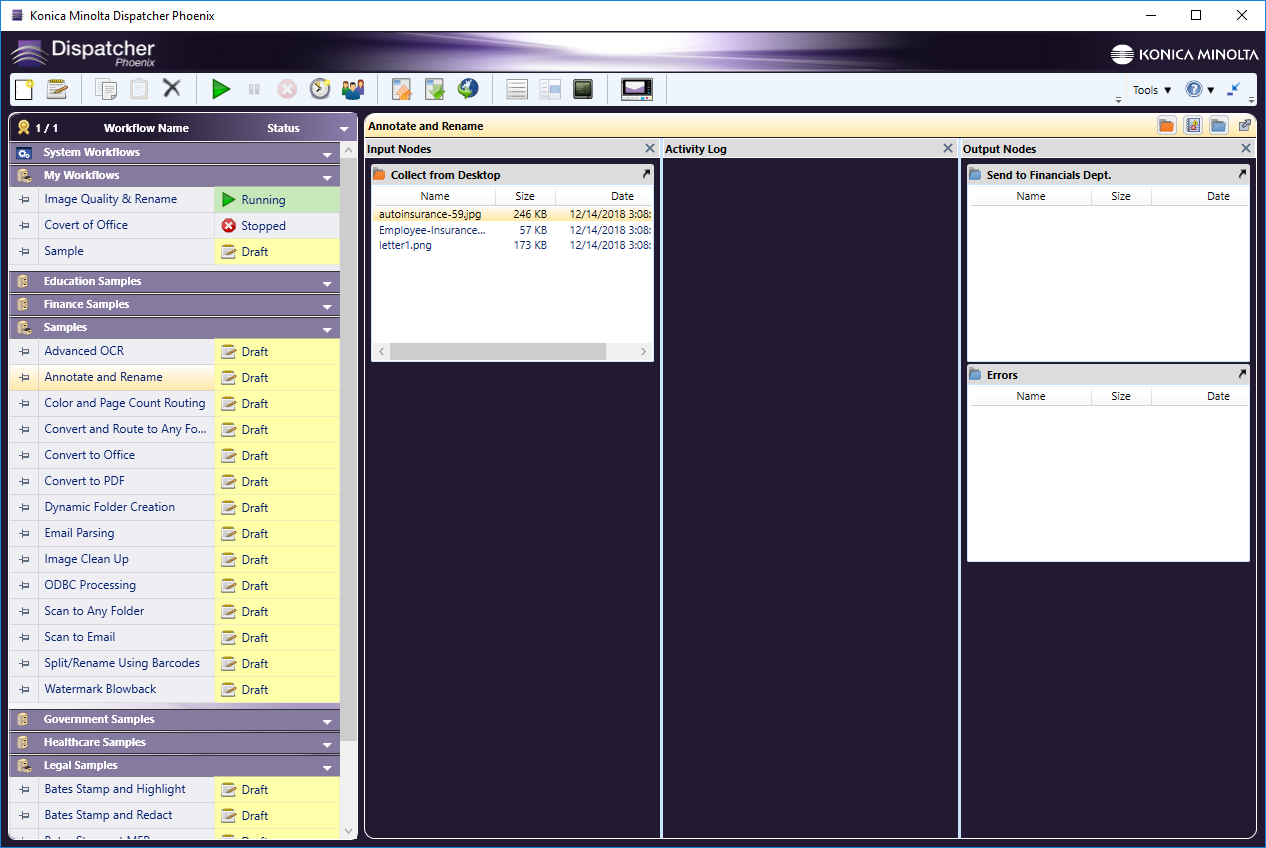Expand the Healthcare Samples group
Viewport: 1266px width, 848px height.
pyautogui.click(x=327, y=744)
